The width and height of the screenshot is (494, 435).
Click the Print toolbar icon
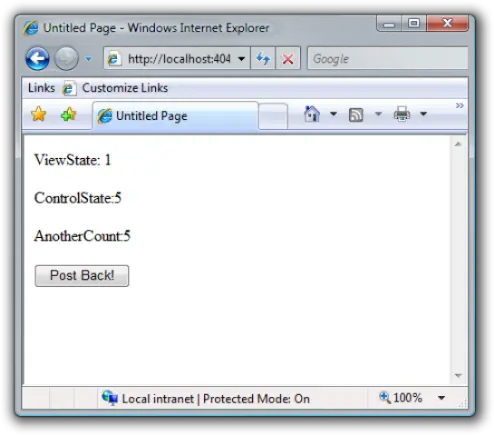tap(402, 114)
